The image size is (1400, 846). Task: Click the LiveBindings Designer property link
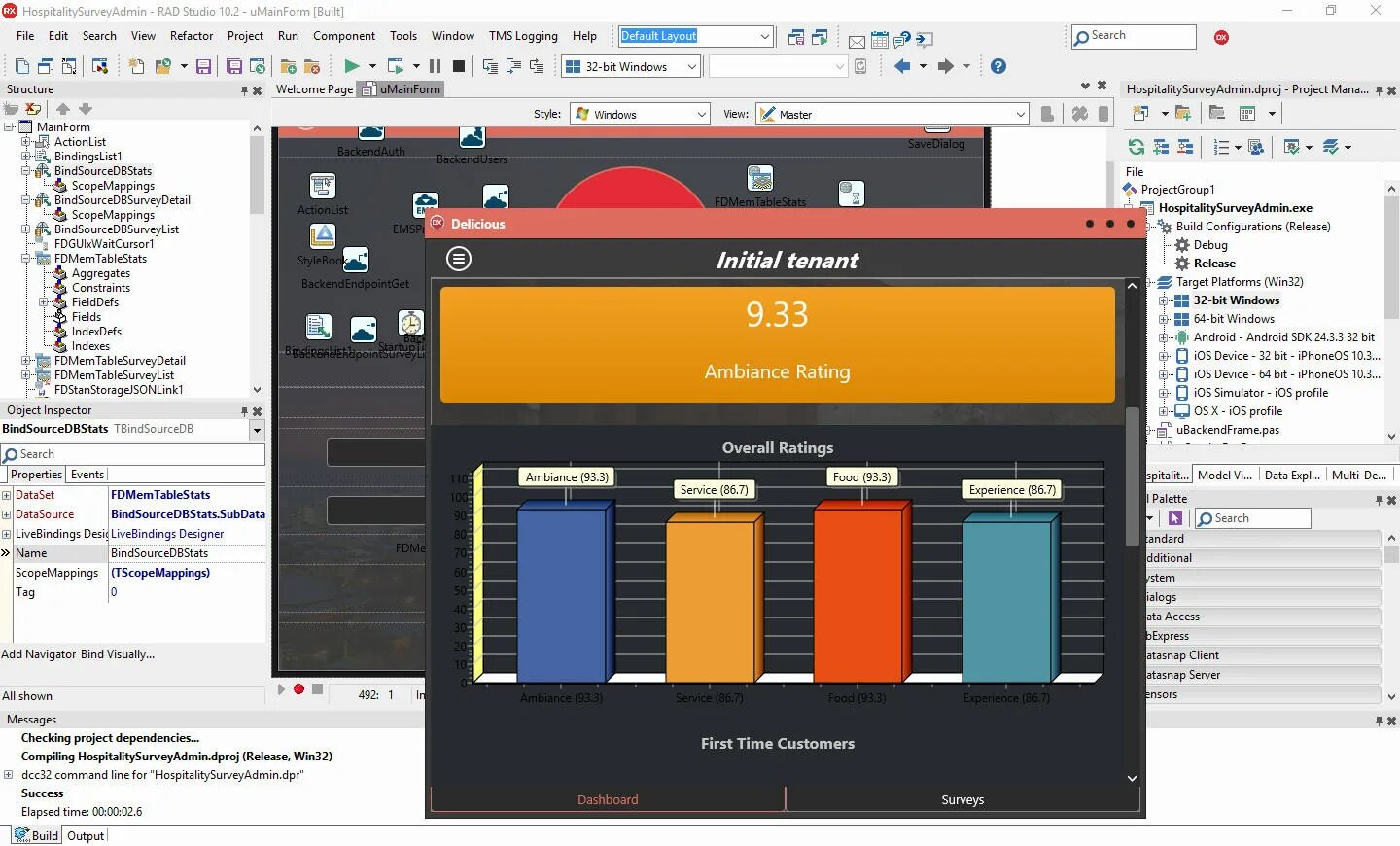point(167,534)
